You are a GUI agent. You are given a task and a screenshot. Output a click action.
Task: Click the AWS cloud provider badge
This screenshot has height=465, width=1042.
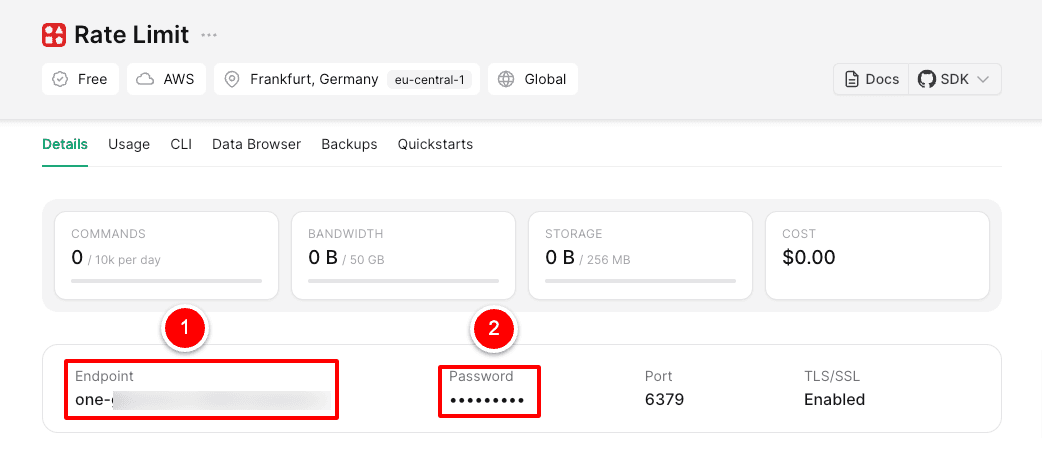(166, 79)
